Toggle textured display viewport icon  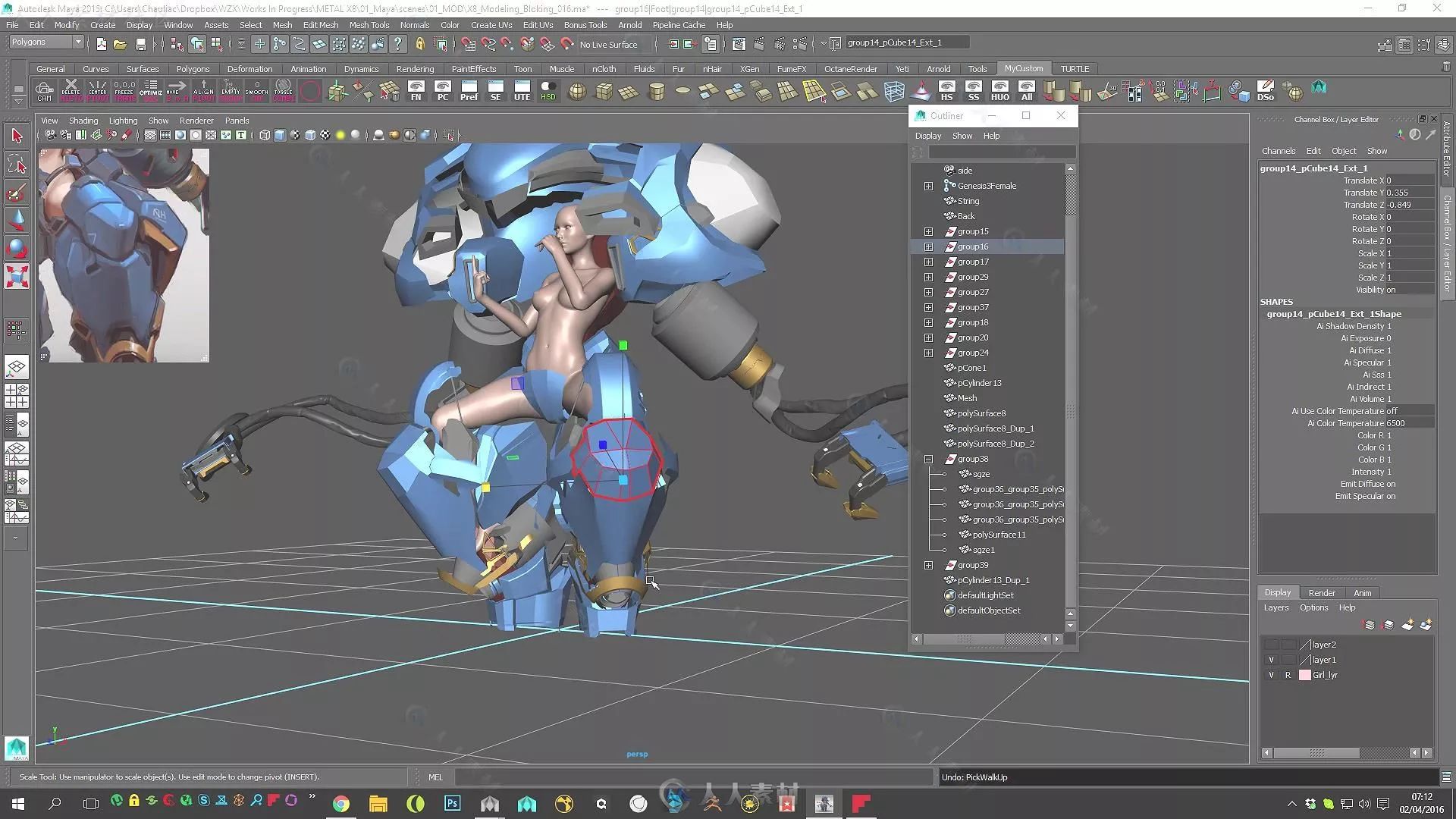325,135
